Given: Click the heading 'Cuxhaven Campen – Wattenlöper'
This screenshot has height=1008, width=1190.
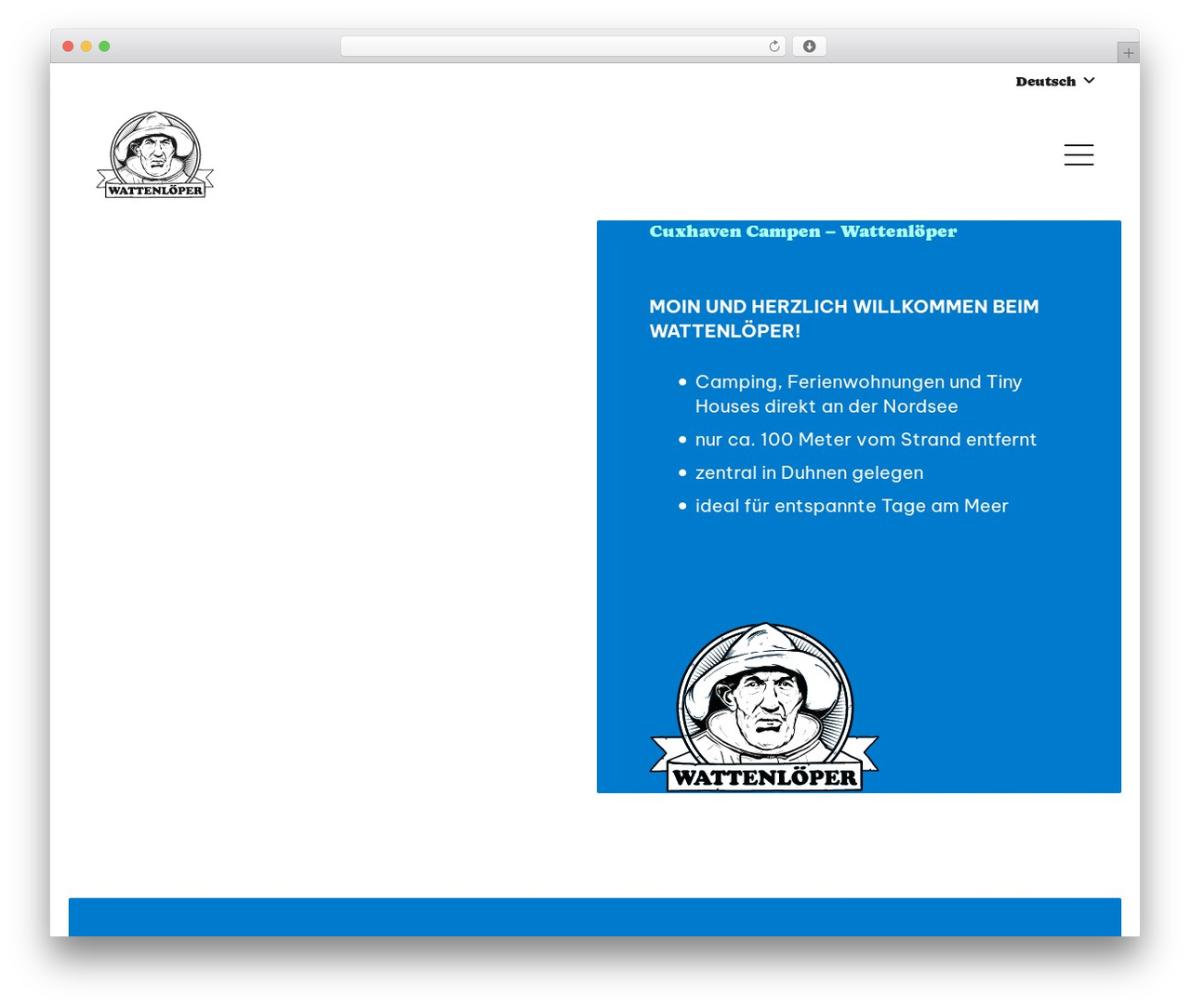Looking at the screenshot, I should [x=802, y=232].
